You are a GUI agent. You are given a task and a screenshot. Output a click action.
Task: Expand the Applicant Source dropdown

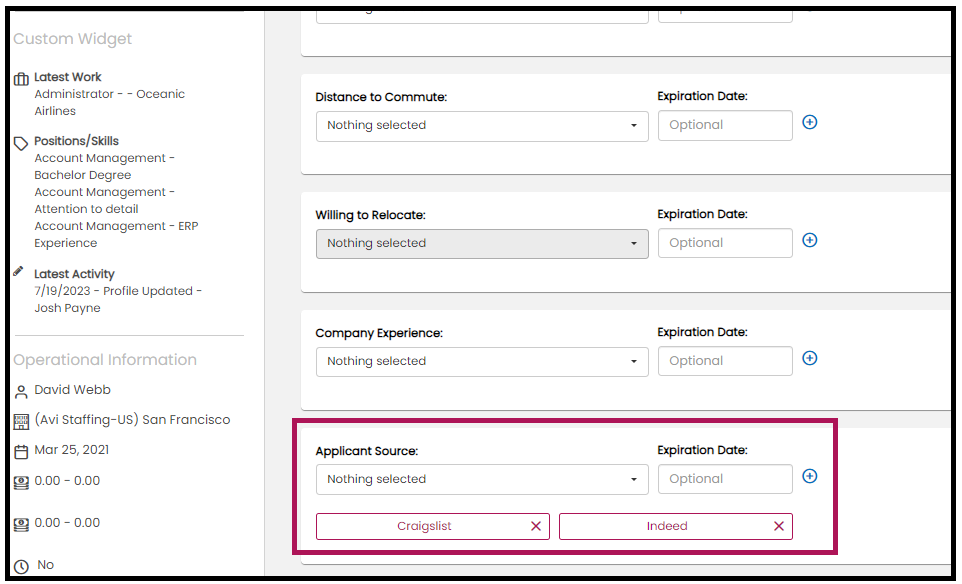coord(482,479)
